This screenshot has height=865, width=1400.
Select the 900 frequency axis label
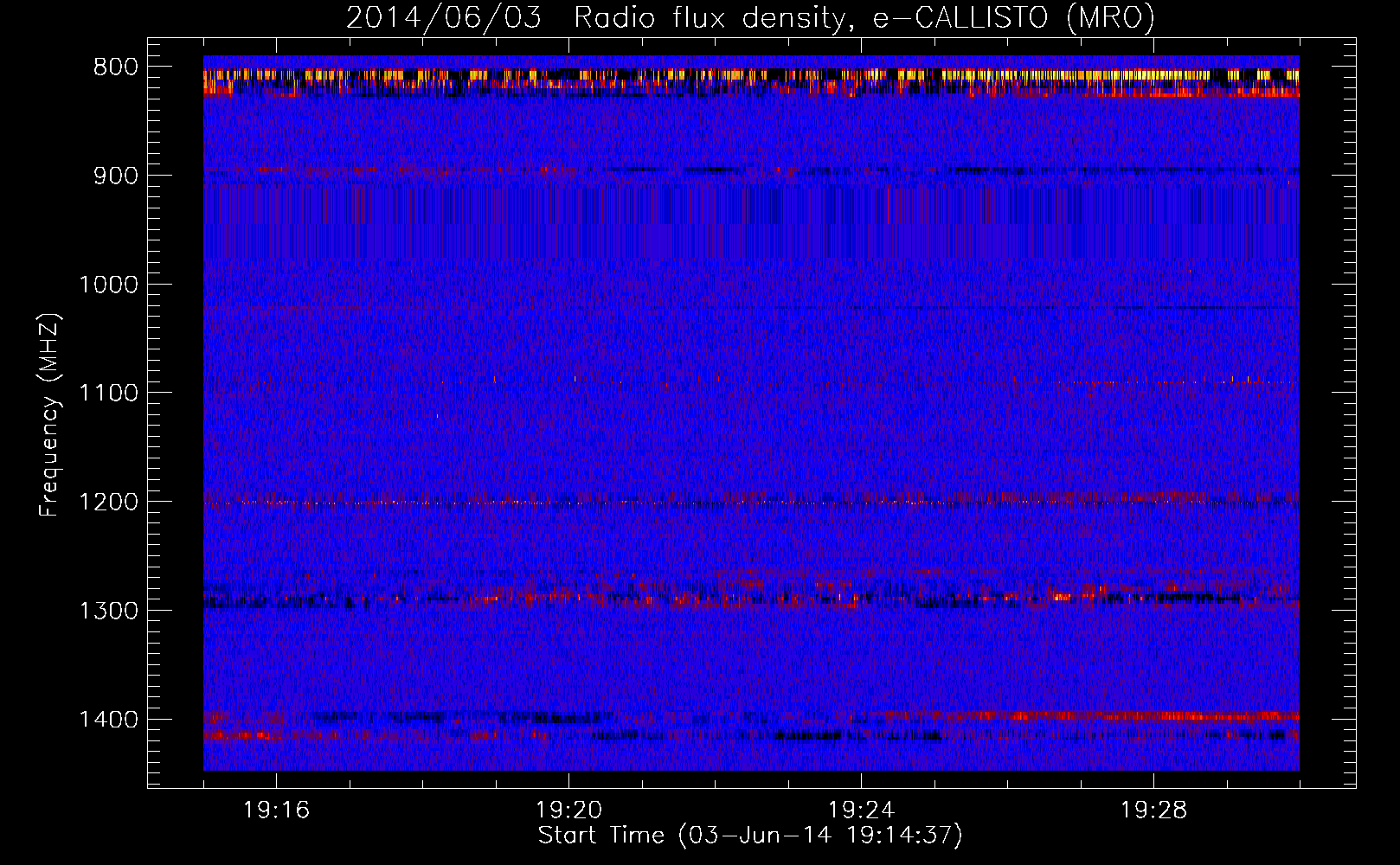115,176
